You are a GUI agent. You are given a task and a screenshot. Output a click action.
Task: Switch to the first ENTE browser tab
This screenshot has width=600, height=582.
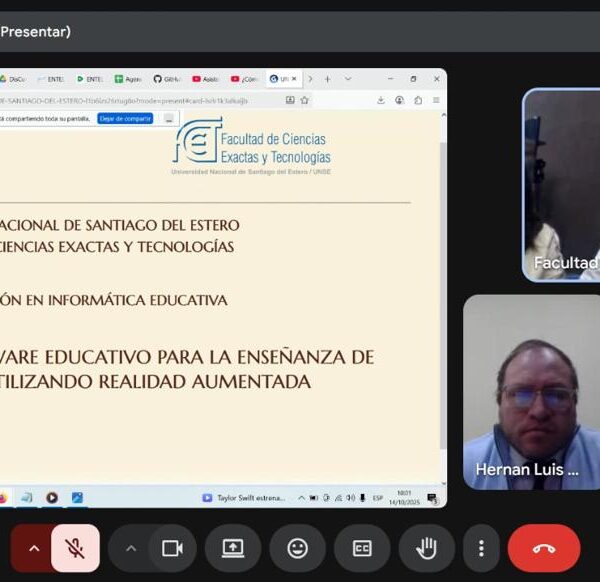pos(51,79)
